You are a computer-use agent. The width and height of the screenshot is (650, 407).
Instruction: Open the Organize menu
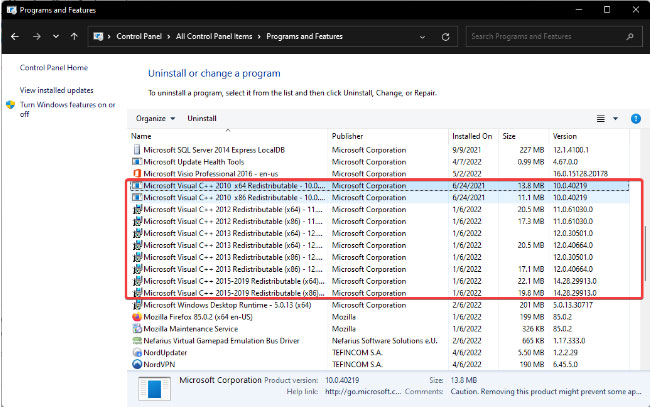[x=155, y=119]
